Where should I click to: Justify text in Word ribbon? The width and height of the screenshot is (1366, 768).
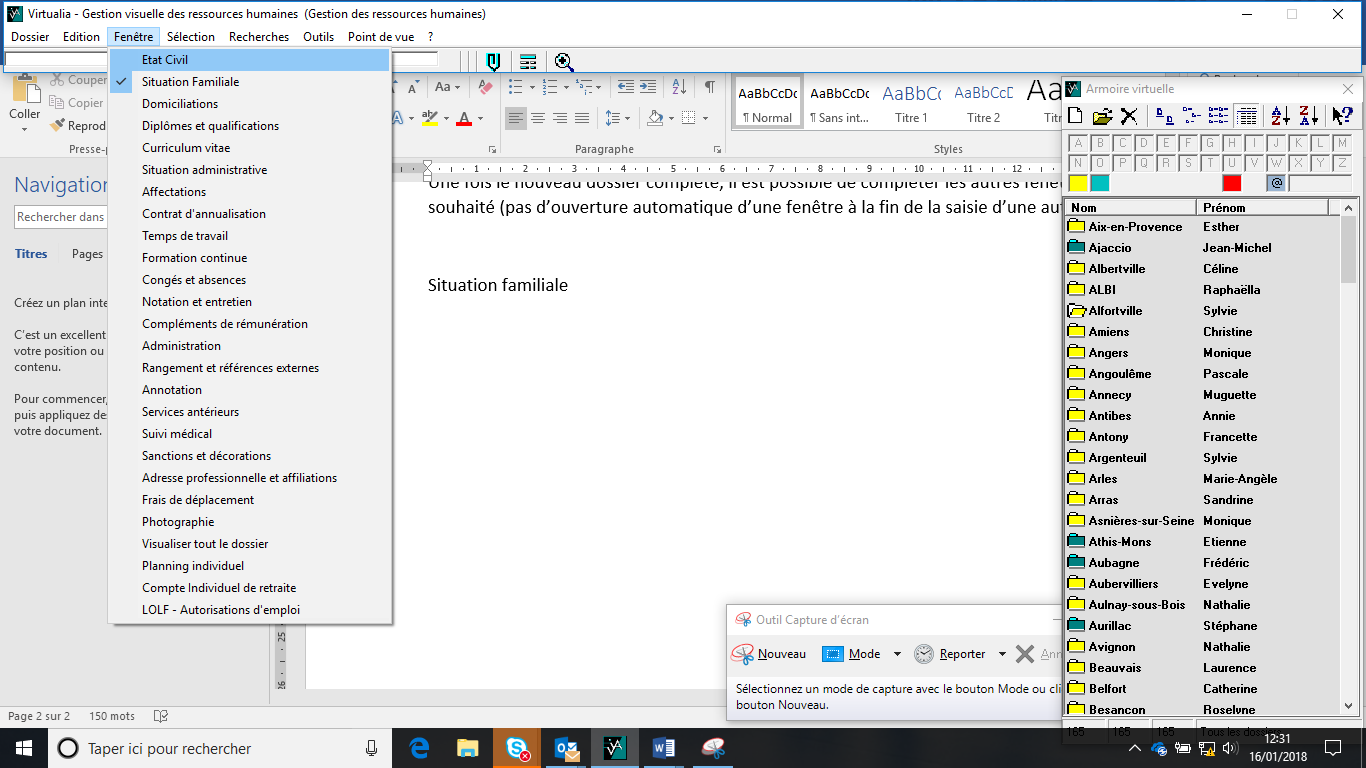point(582,118)
